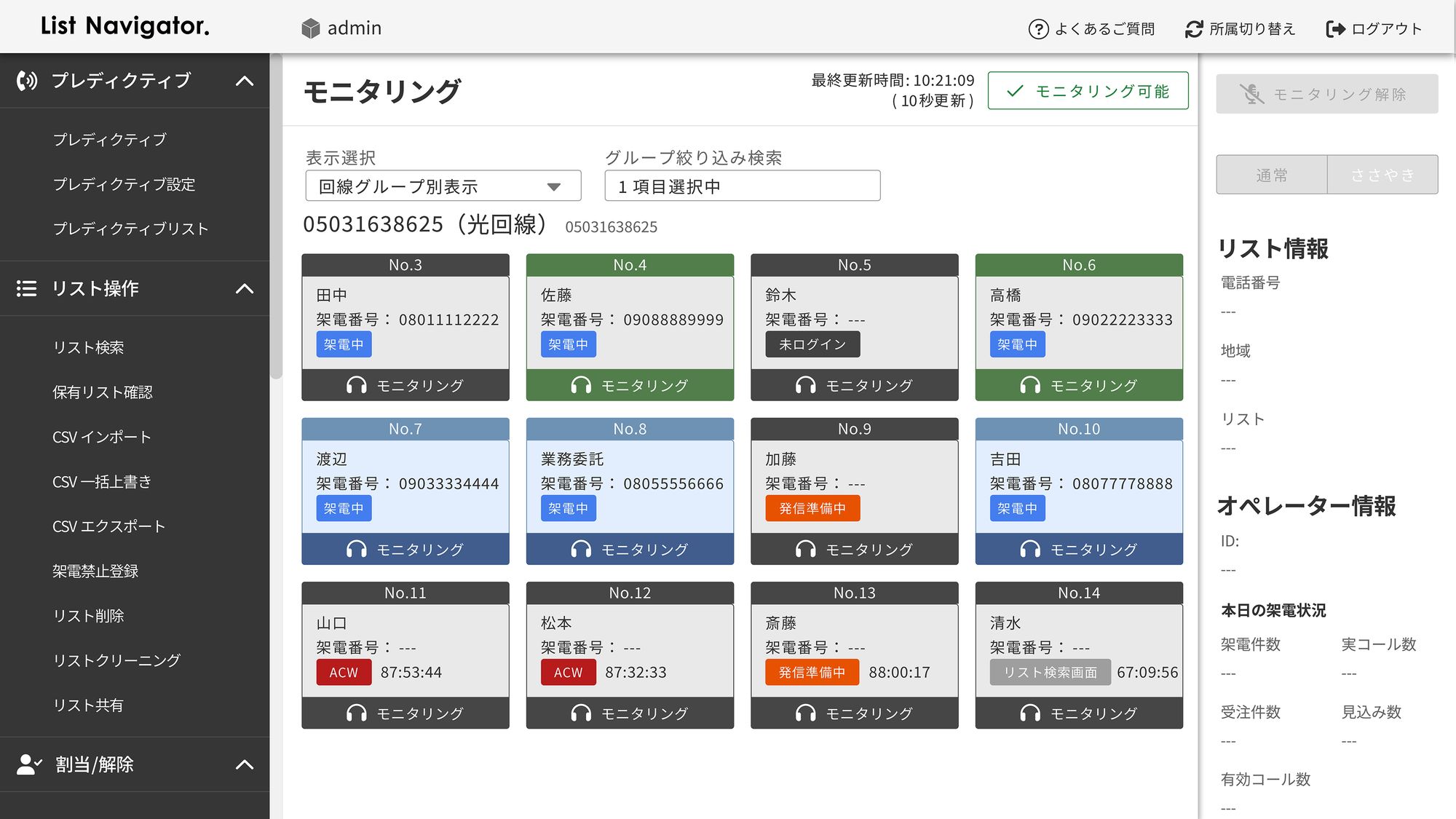Click headset icon on No.10 吉田 card
Image resolution: width=1456 pixels, height=819 pixels.
[1030, 549]
